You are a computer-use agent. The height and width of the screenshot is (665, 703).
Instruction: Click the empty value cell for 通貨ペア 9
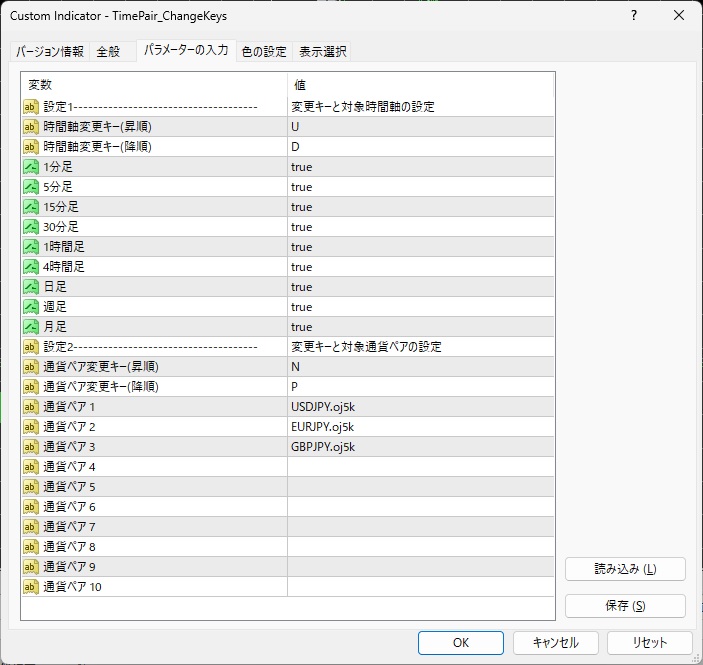tap(421, 567)
